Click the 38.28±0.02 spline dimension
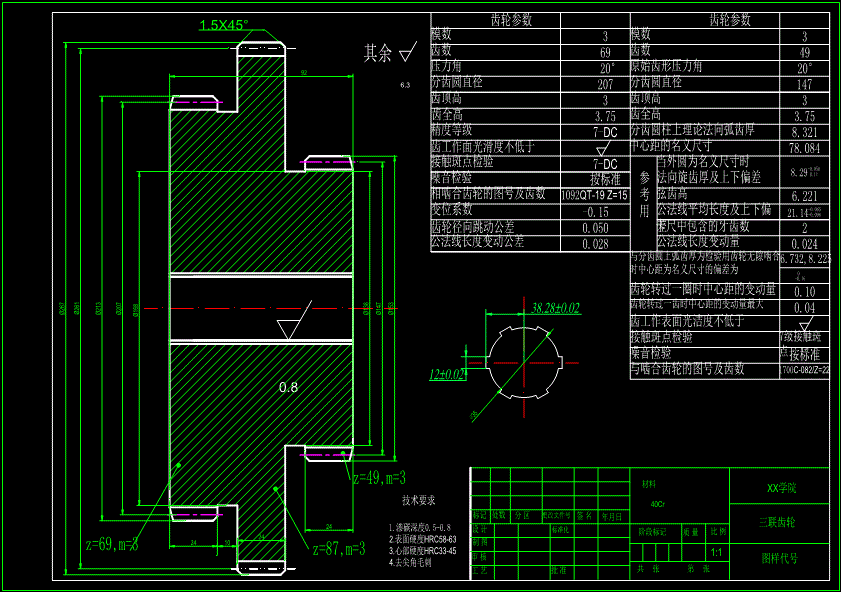The height and width of the screenshot is (592, 841). click(555, 308)
